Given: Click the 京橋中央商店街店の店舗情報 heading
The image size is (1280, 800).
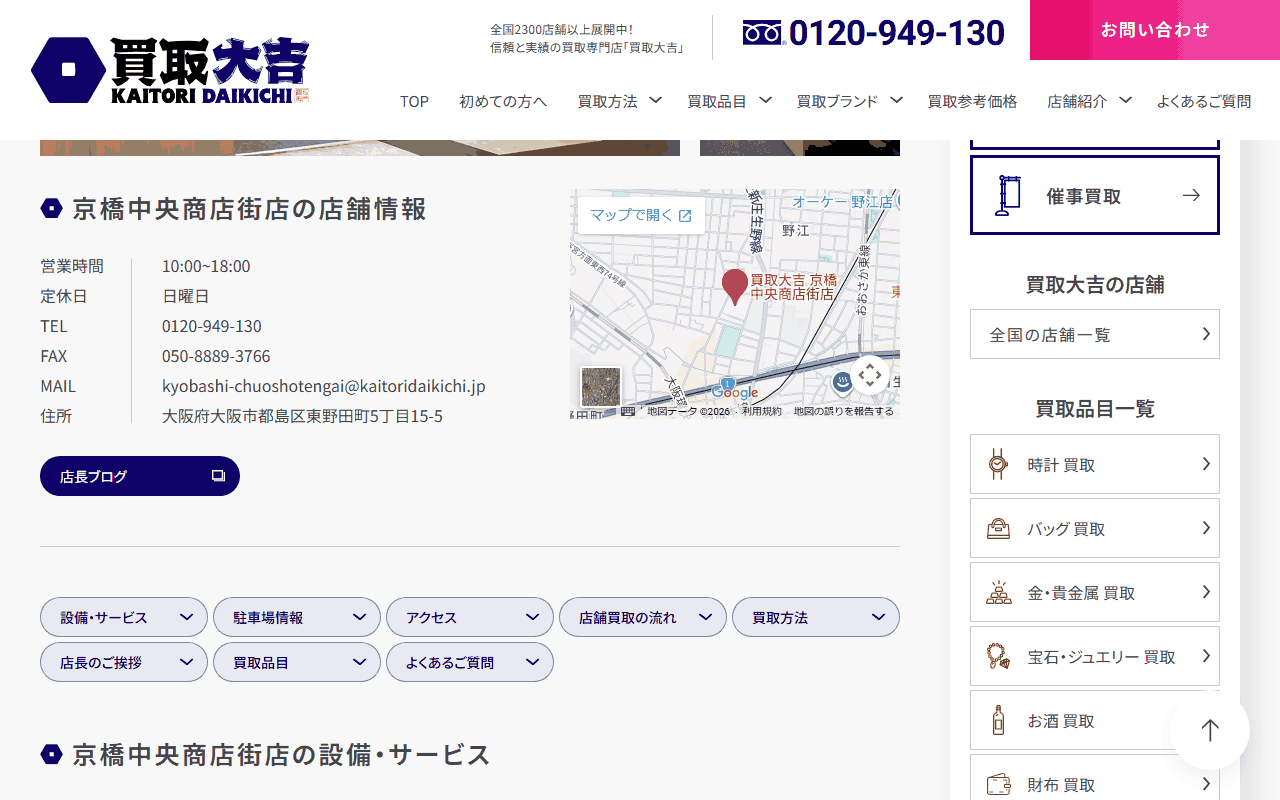Looking at the screenshot, I should point(250,209).
